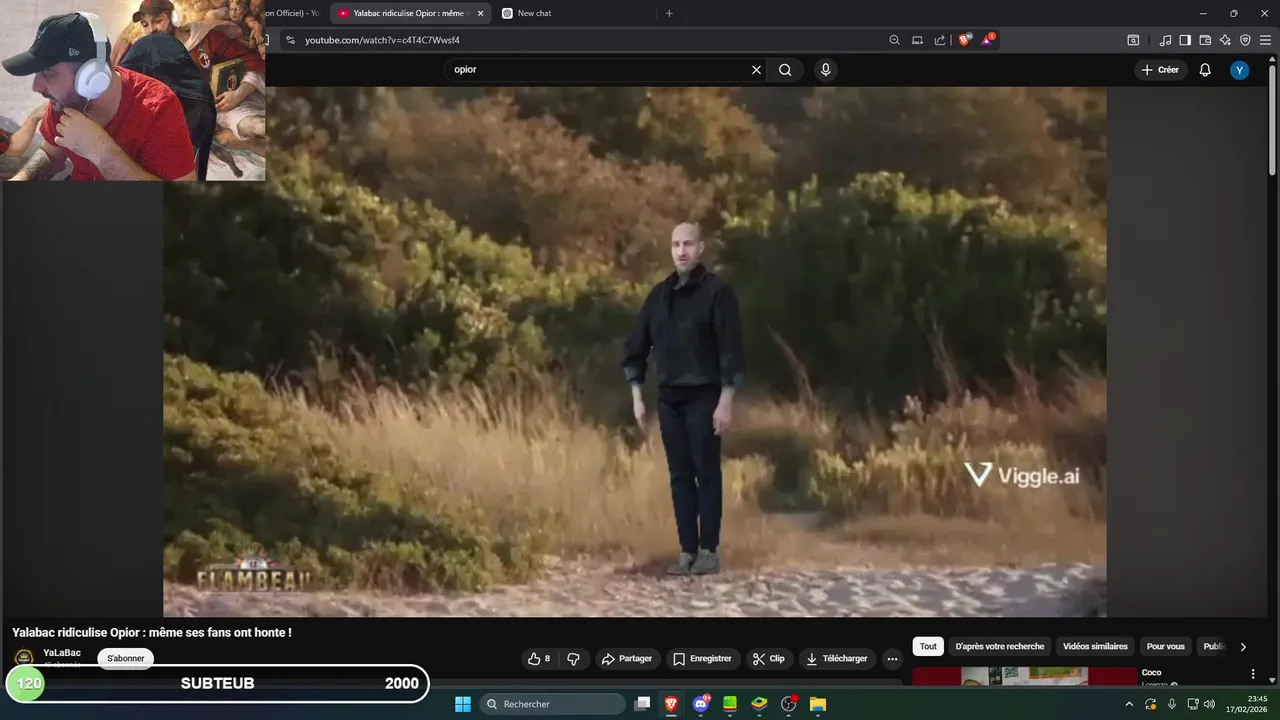The image size is (1280, 720).
Task: Click the share page icon in address bar
Action: coord(940,40)
